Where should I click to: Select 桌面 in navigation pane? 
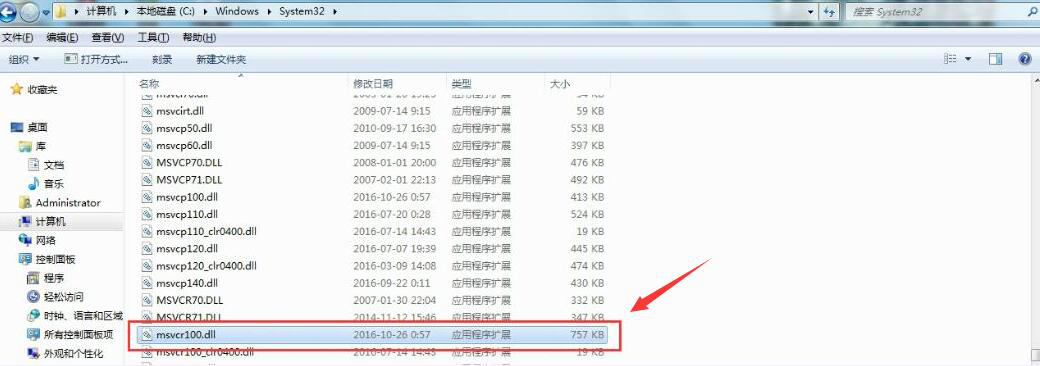[x=37, y=127]
